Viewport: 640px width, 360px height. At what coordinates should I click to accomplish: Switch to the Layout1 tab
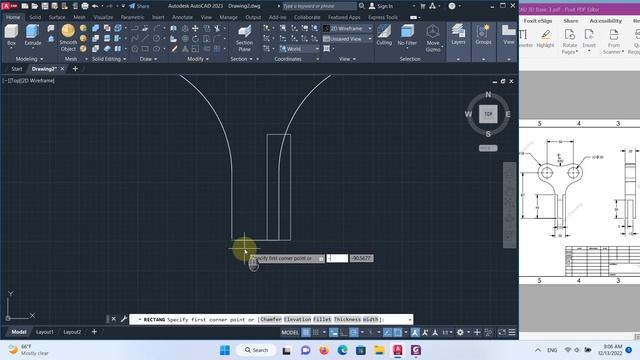44,332
